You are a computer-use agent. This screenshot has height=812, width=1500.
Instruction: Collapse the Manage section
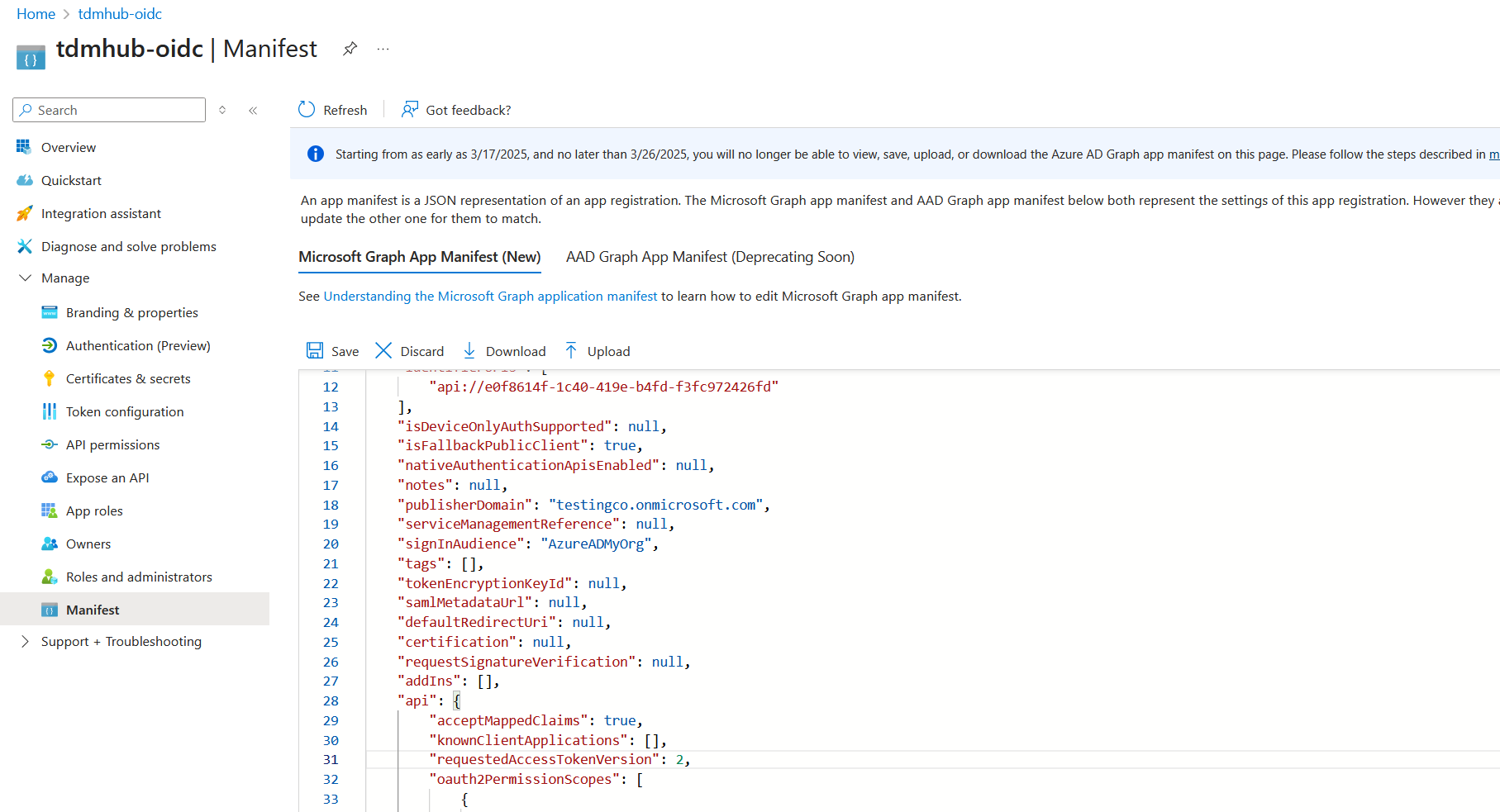26,278
